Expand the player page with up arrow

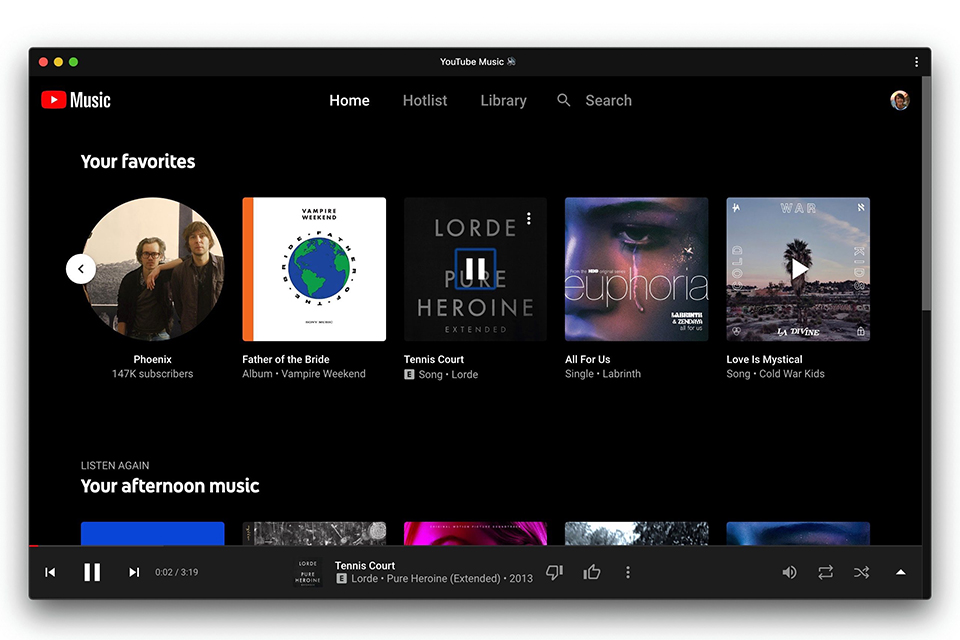coord(900,572)
